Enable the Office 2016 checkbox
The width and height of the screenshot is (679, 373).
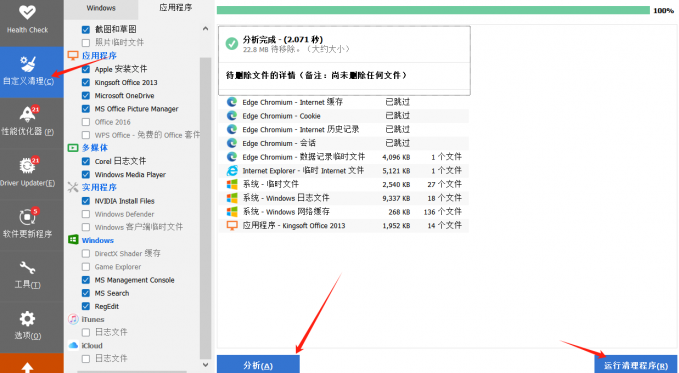tap(86, 122)
